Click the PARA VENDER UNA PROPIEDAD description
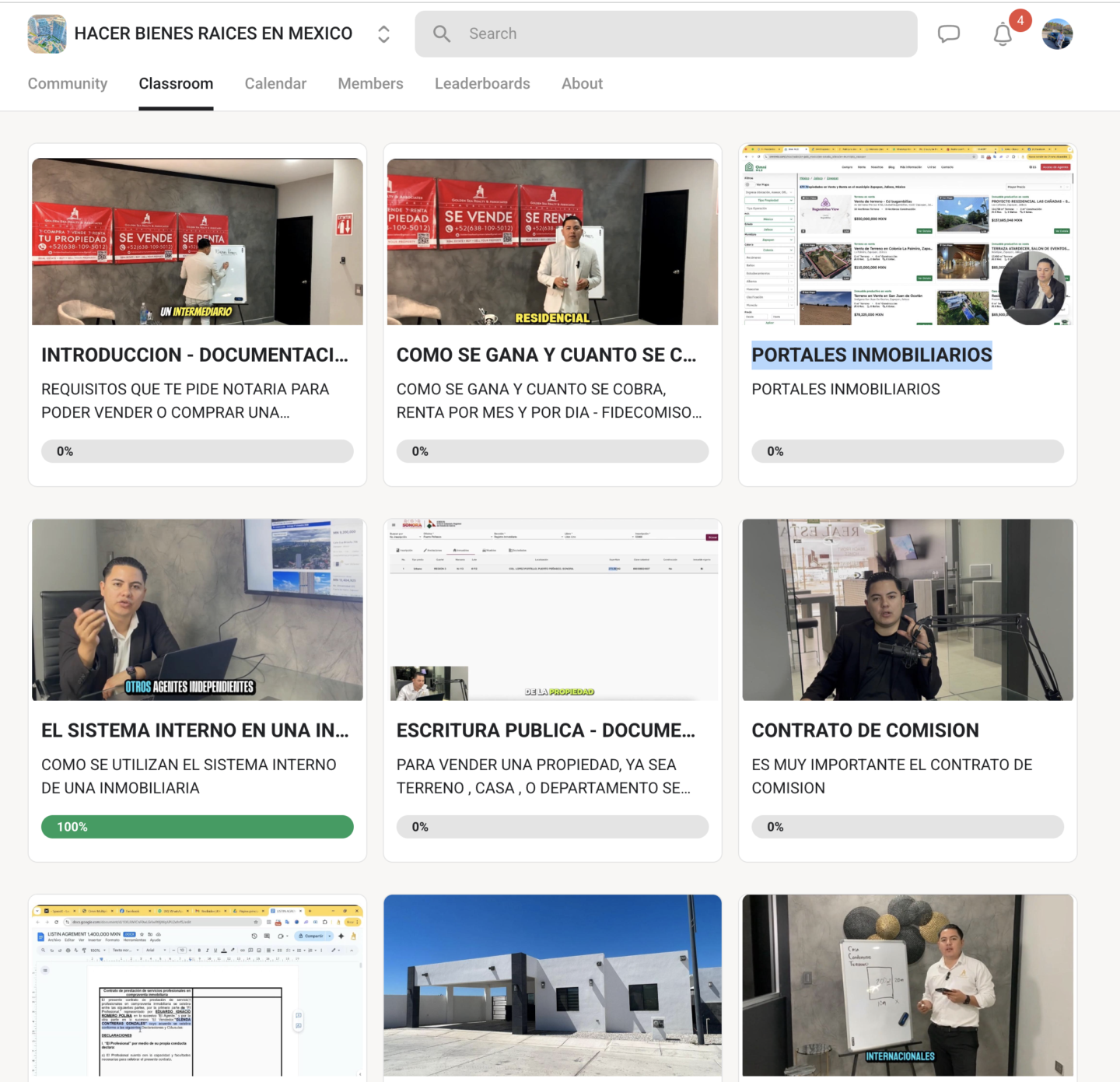The image size is (1120, 1082). [544, 776]
